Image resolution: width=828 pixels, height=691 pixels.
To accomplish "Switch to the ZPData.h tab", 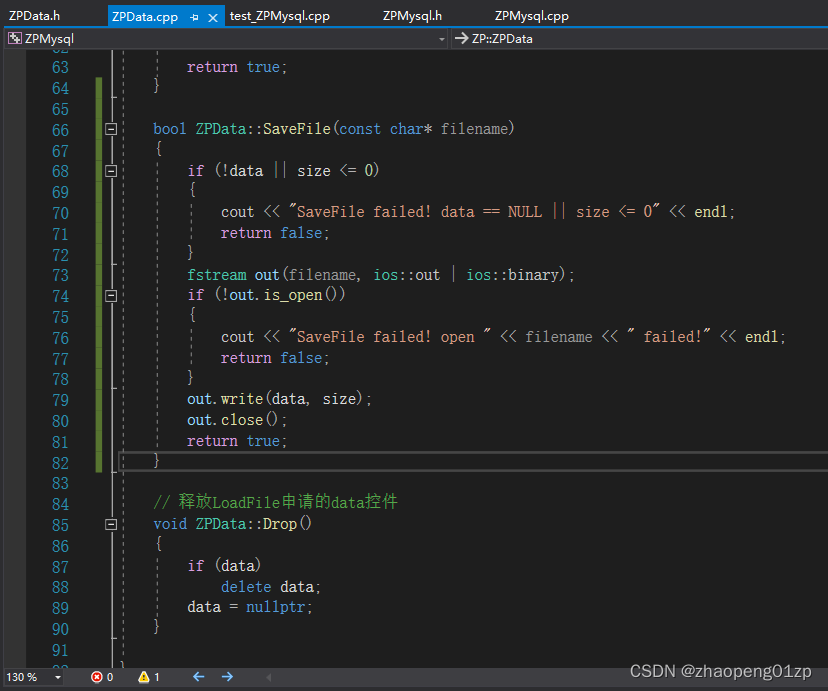I will [34, 16].
